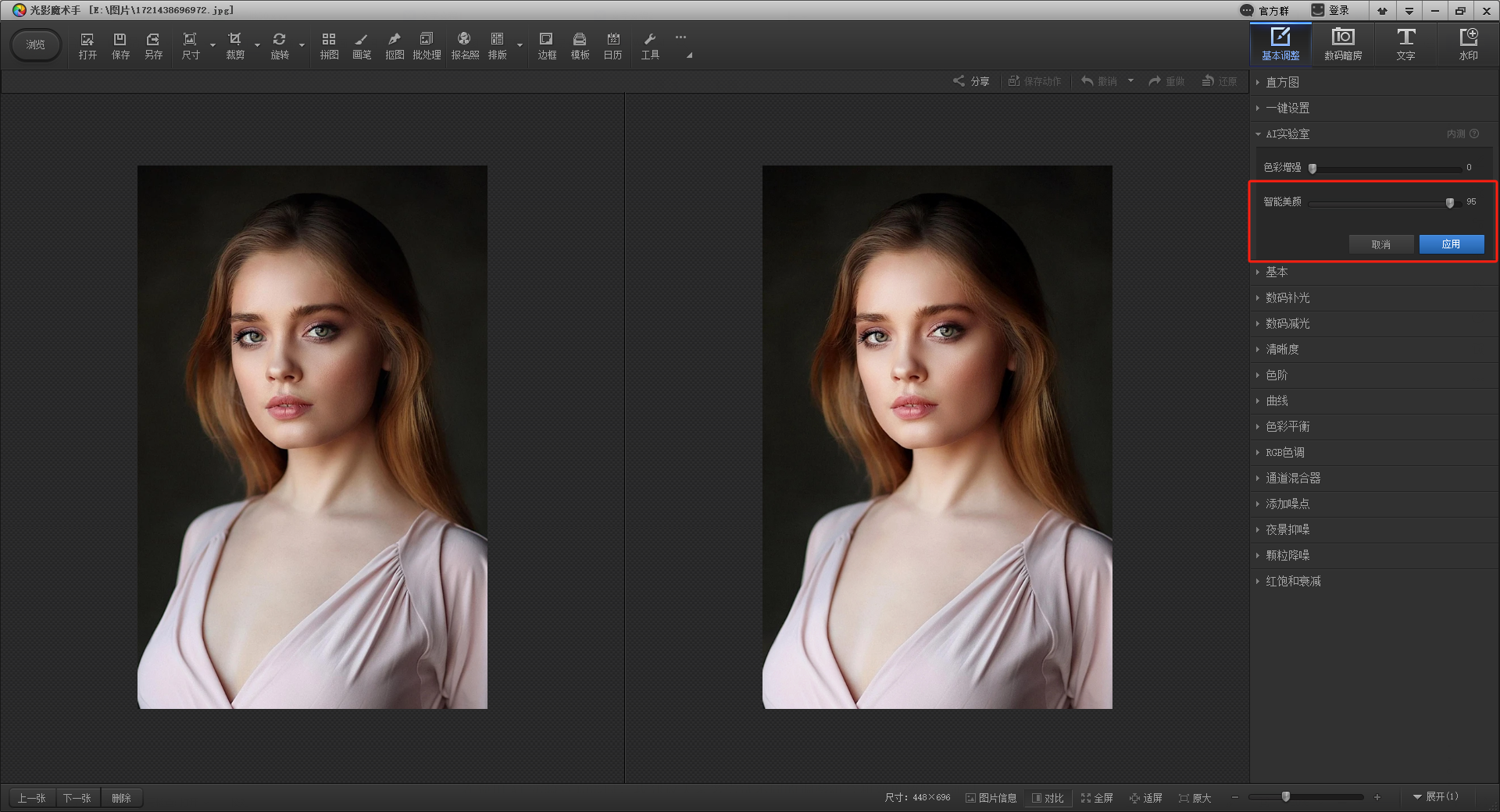This screenshot has height=812, width=1500.
Task: Click the 下一张 next image button
Action: 77,798
